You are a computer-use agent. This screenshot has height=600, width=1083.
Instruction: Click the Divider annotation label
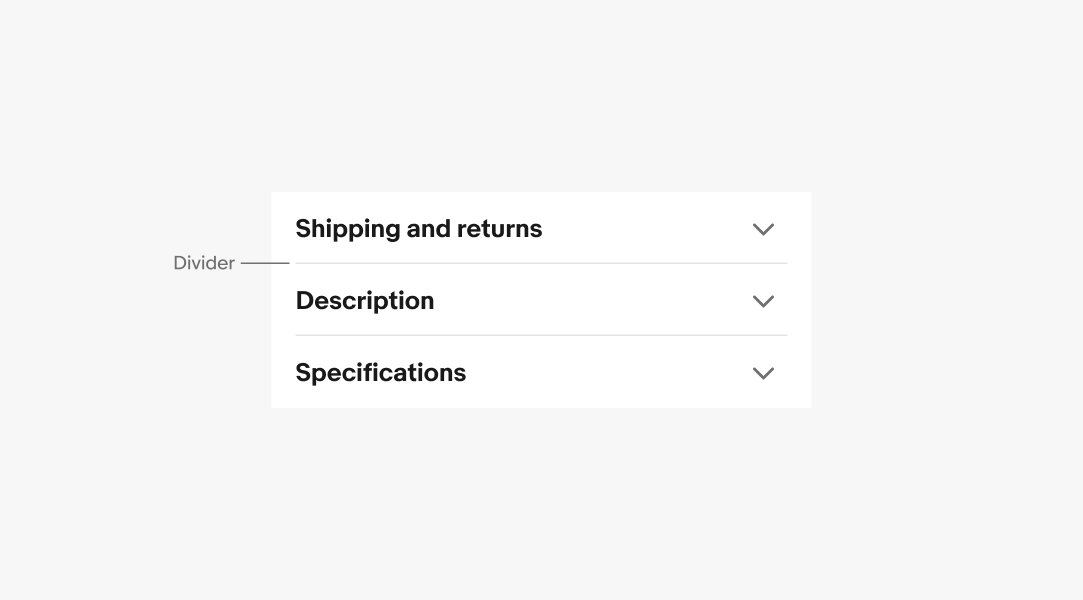pyautogui.click(x=204, y=263)
